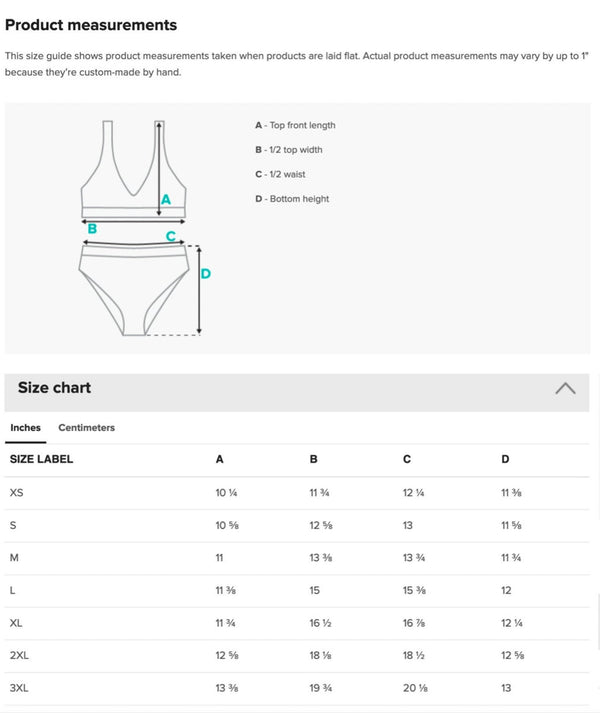The width and height of the screenshot is (600, 713).
Task: Switch to the Centimeters tab
Action: pos(86,428)
